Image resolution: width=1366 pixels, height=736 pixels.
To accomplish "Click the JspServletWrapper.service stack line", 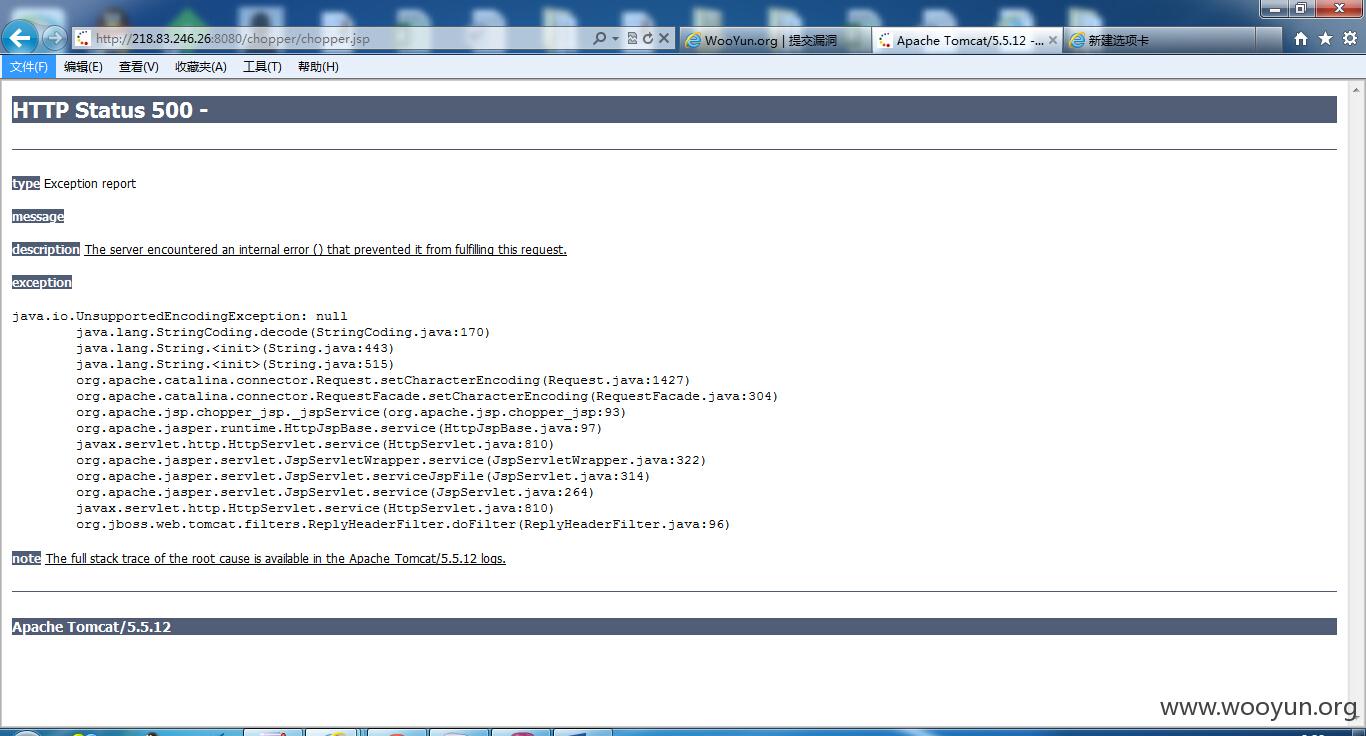I will (391, 460).
